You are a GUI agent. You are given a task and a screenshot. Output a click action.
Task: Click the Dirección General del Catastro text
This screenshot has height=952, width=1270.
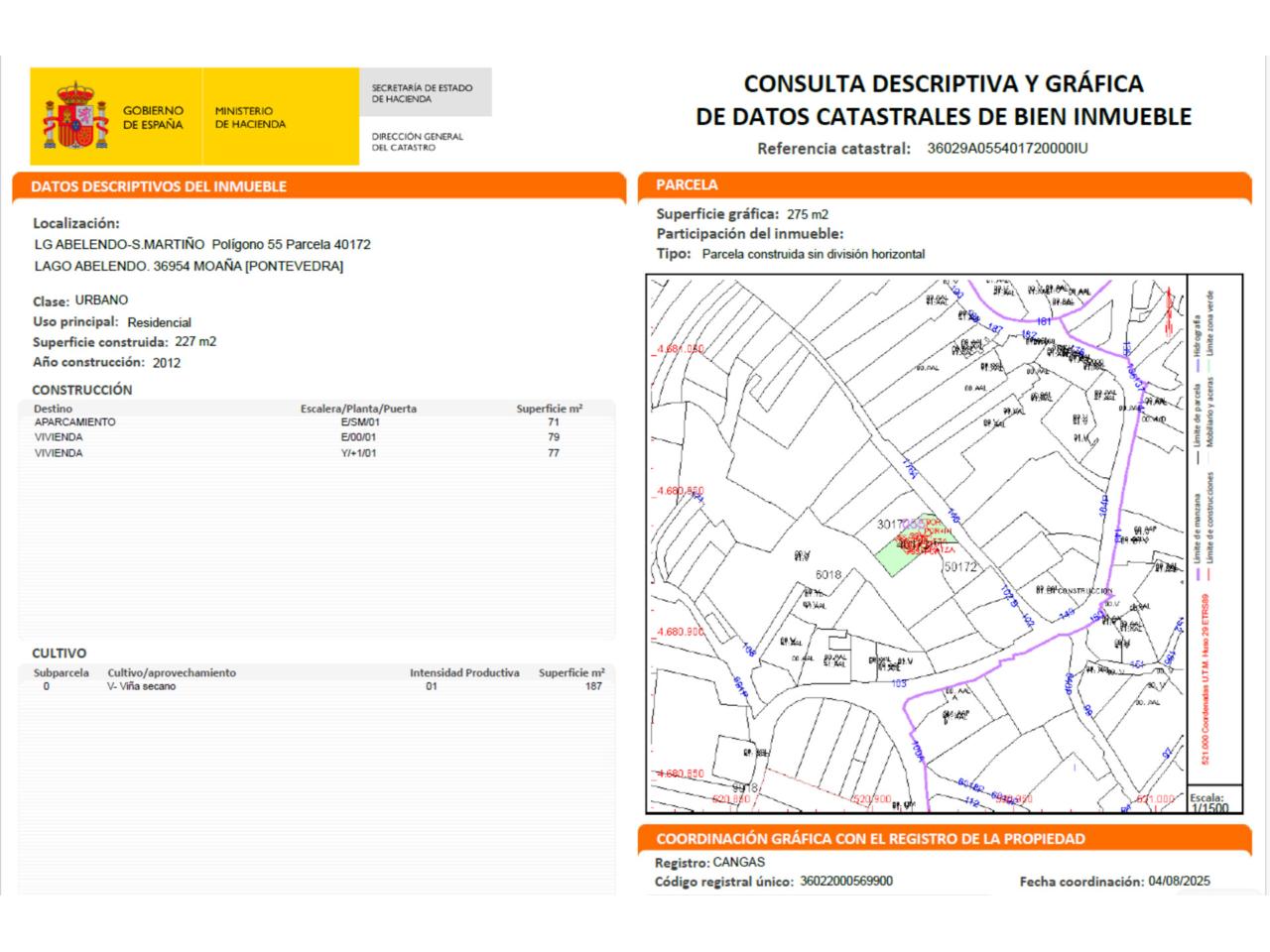(417, 142)
